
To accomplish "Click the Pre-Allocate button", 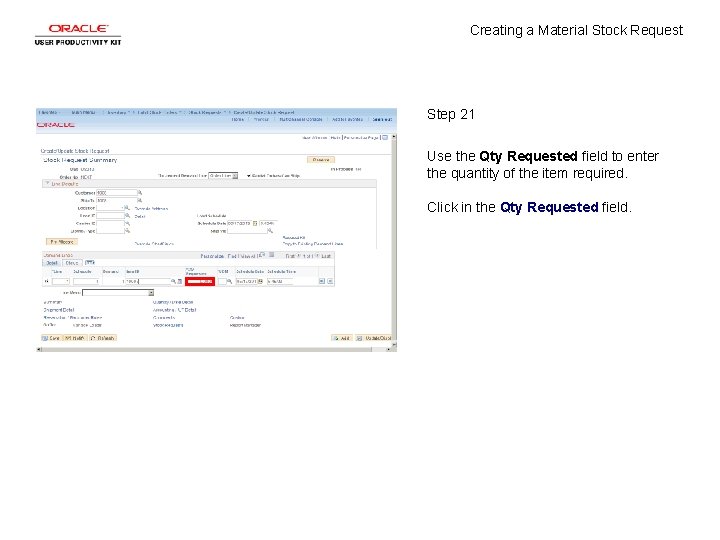I will coord(62,242).
